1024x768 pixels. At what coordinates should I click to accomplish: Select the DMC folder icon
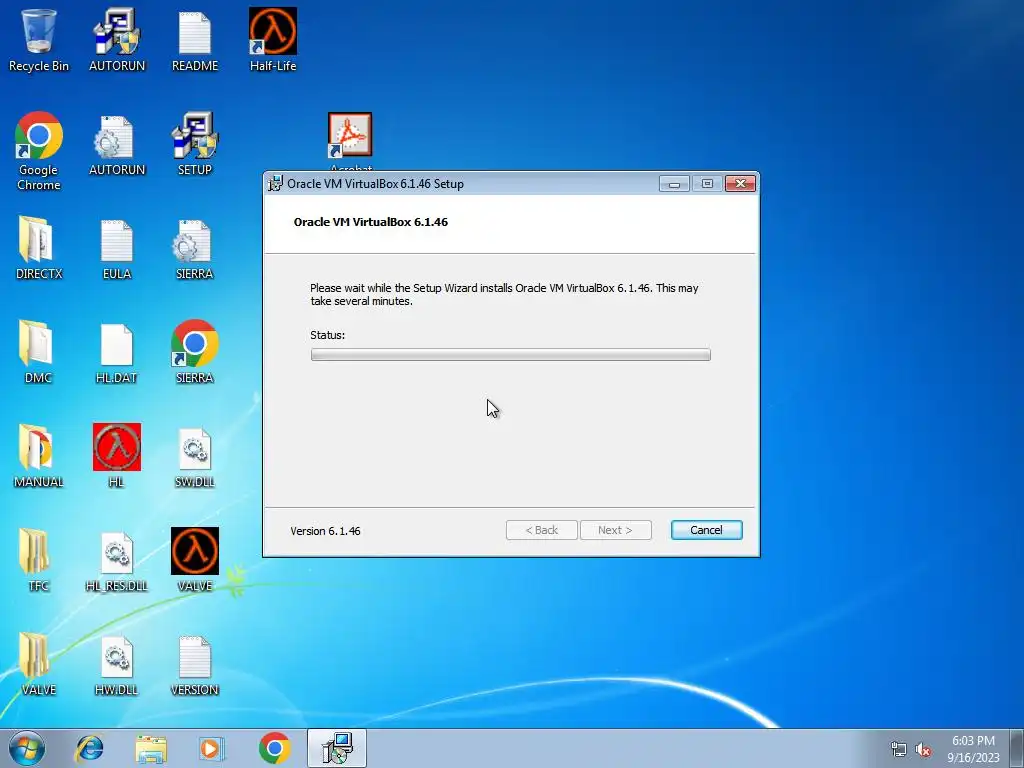(39, 351)
